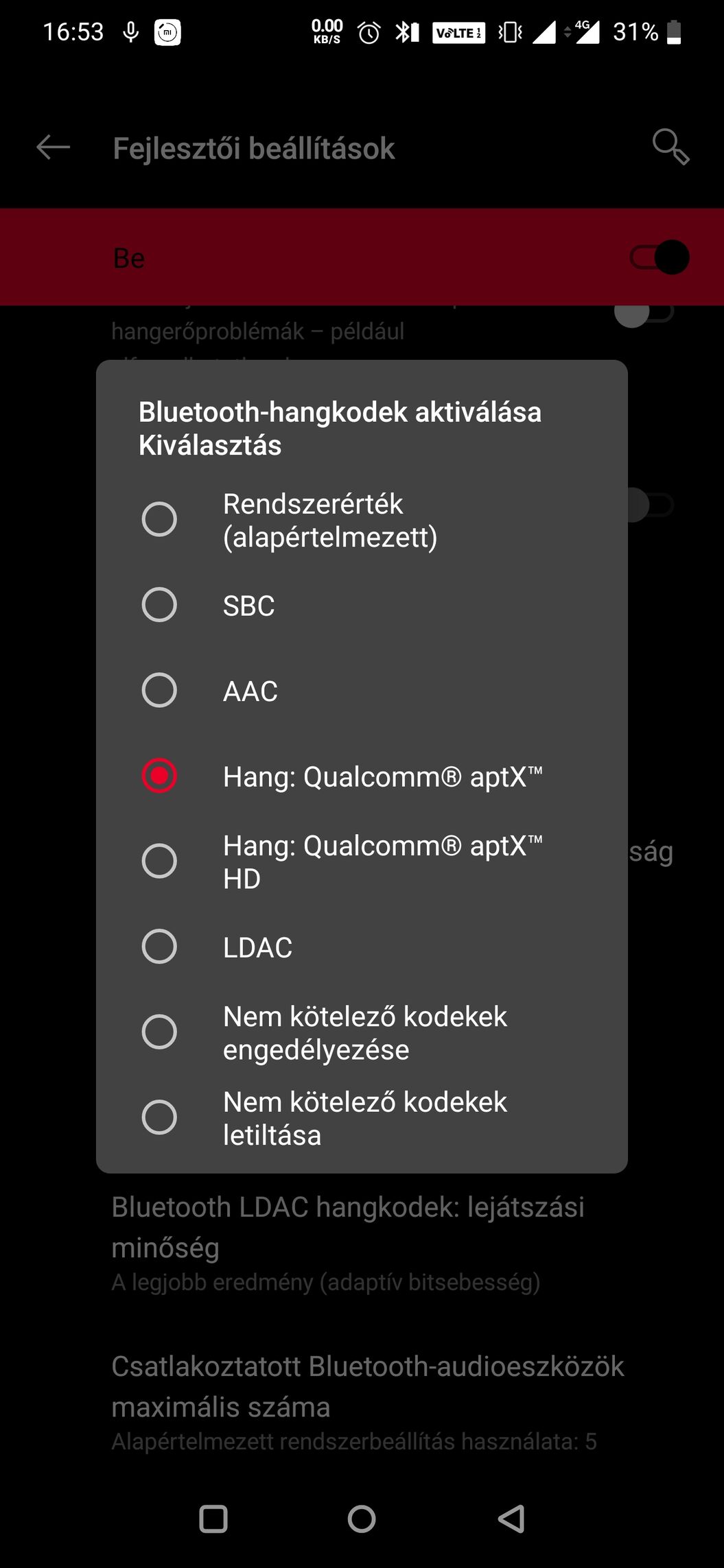Tap the Fejlesztői beállítások page title

[253, 148]
